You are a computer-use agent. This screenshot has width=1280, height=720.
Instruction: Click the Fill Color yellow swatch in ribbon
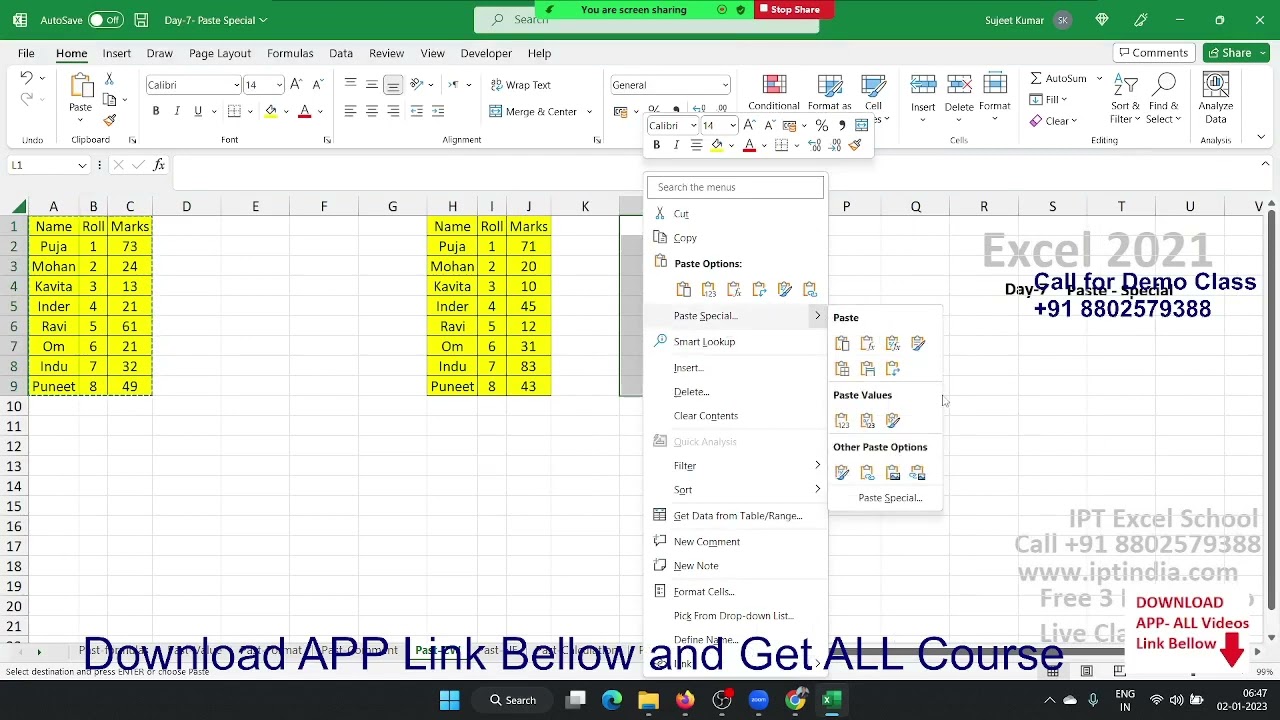tap(270, 111)
